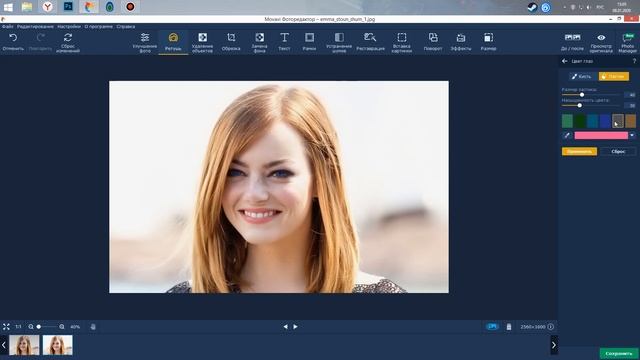Select the Текст text tool
Screen dimensions: 640x360
[284, 42]
